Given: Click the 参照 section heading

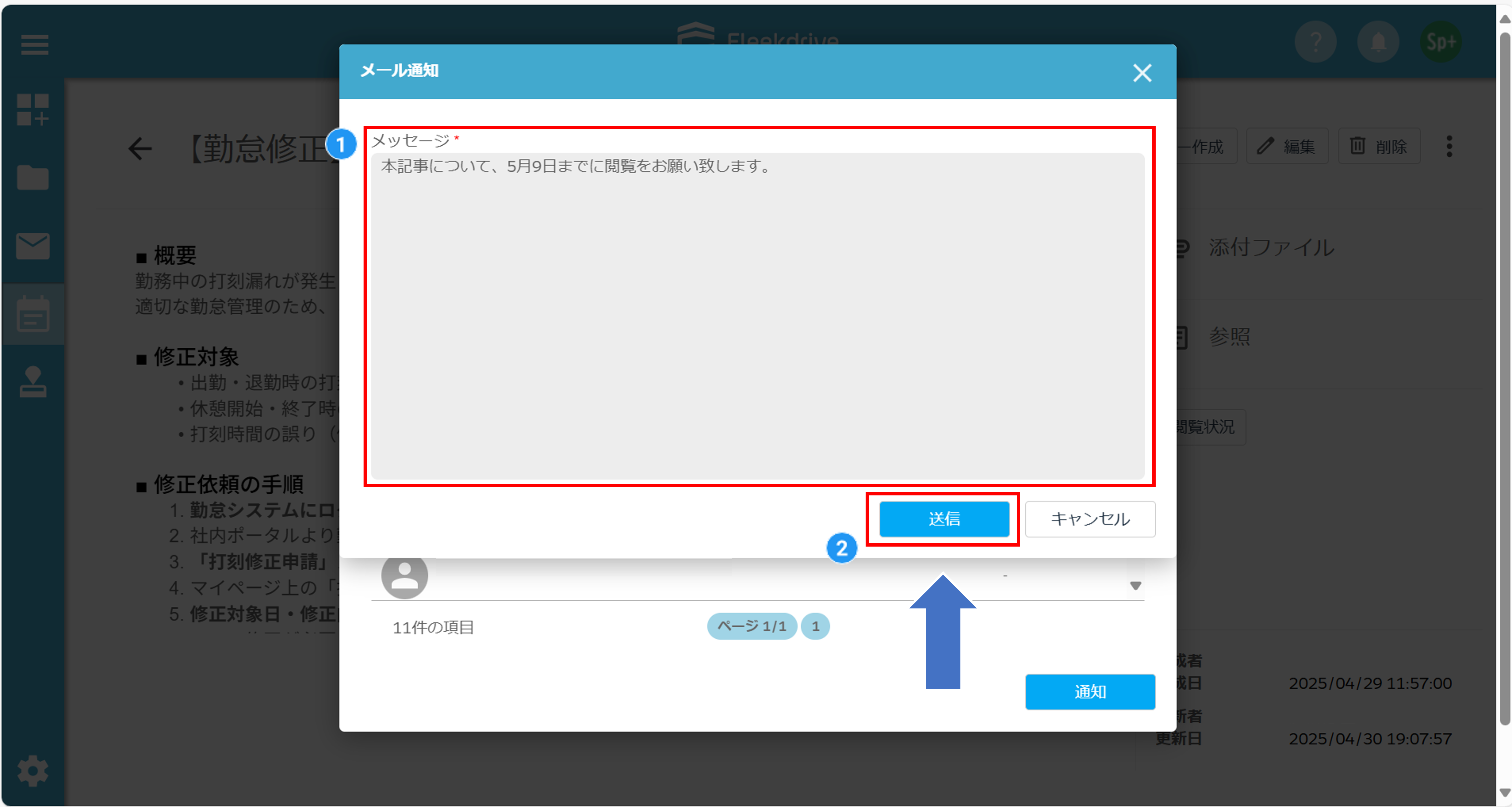Looking at the screenshot, I should pyautogui.click(x=1230, y=337).
